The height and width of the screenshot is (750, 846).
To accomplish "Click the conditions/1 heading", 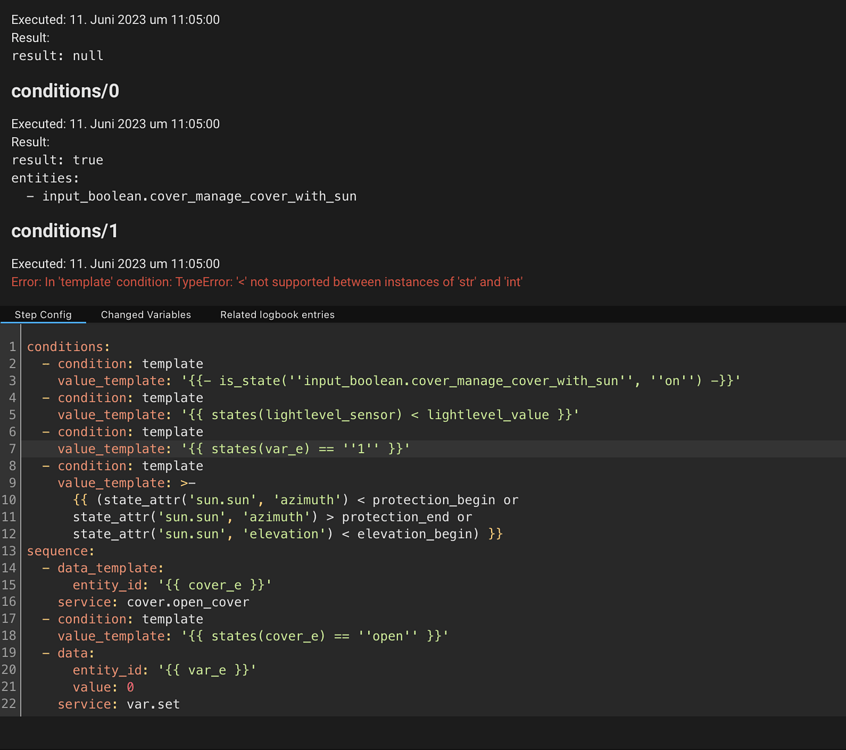I will (x=65, y=231).
